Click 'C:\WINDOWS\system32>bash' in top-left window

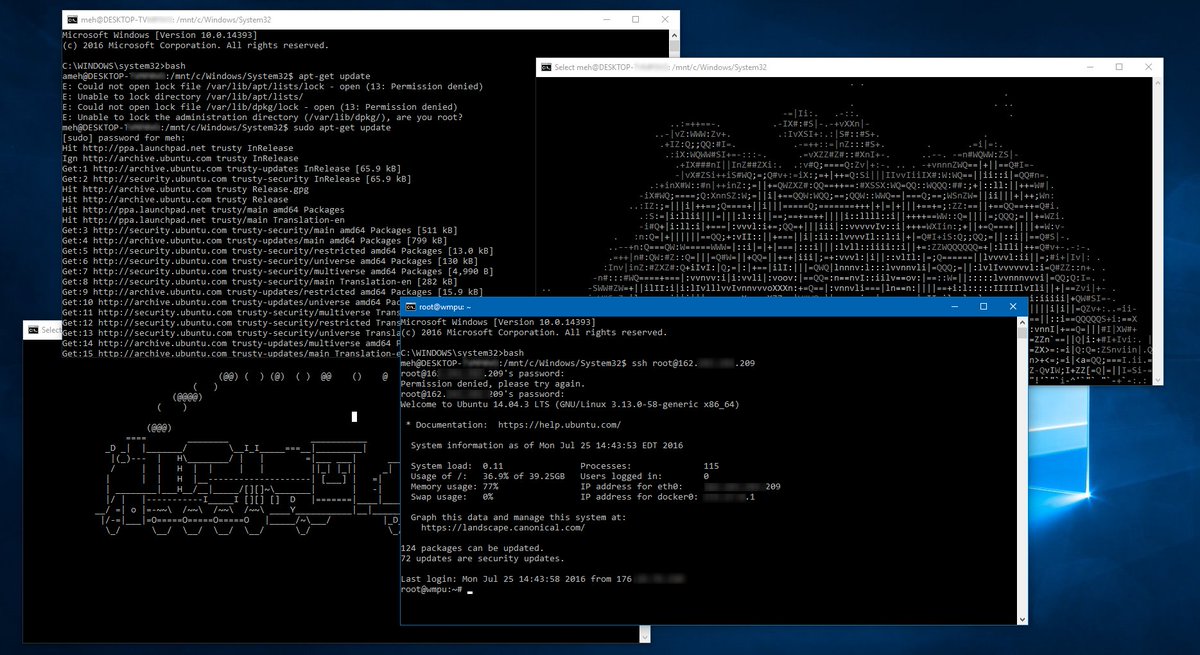(x=124, y=65)
